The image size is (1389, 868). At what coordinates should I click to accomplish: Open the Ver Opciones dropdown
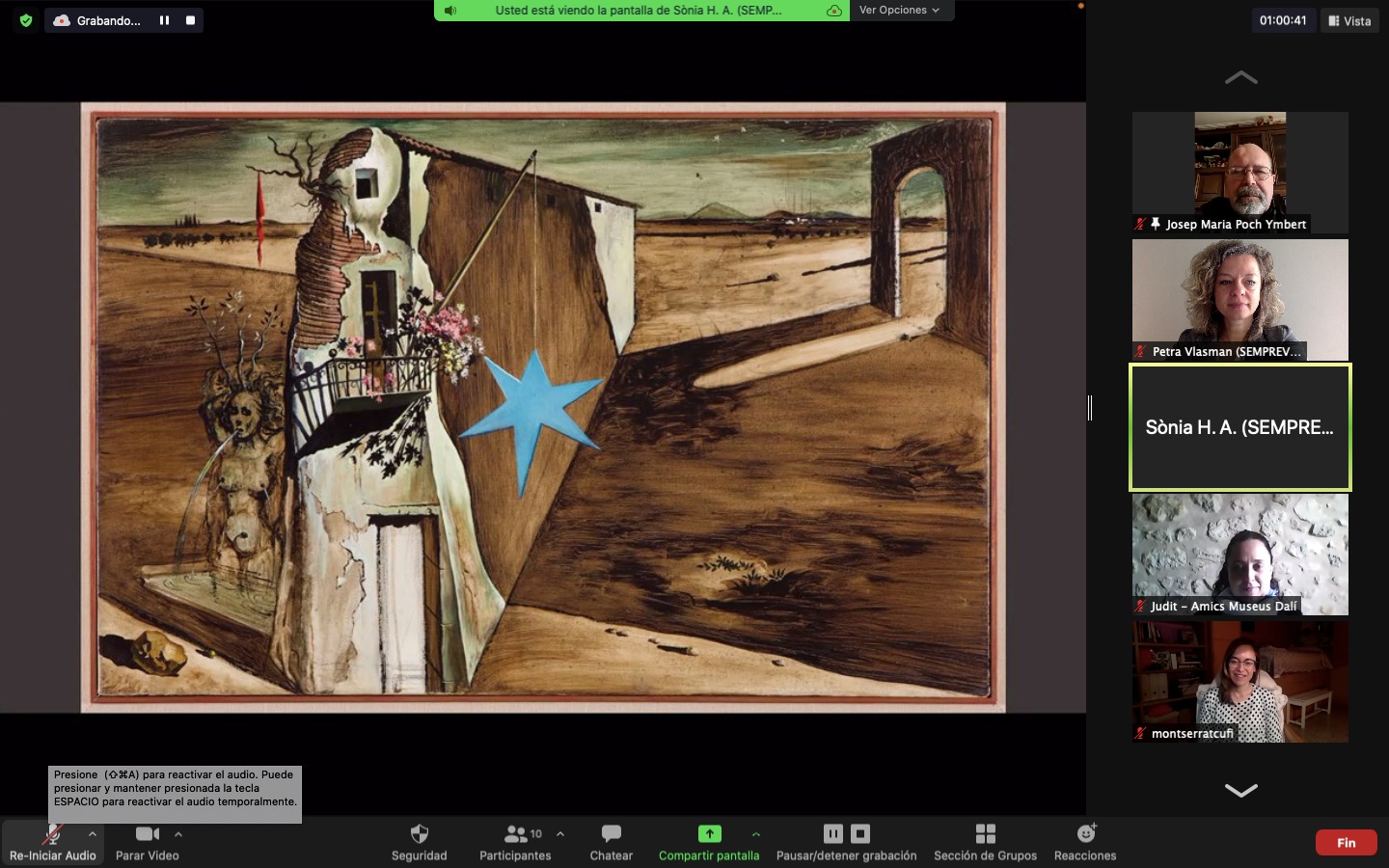pos(899,11)
